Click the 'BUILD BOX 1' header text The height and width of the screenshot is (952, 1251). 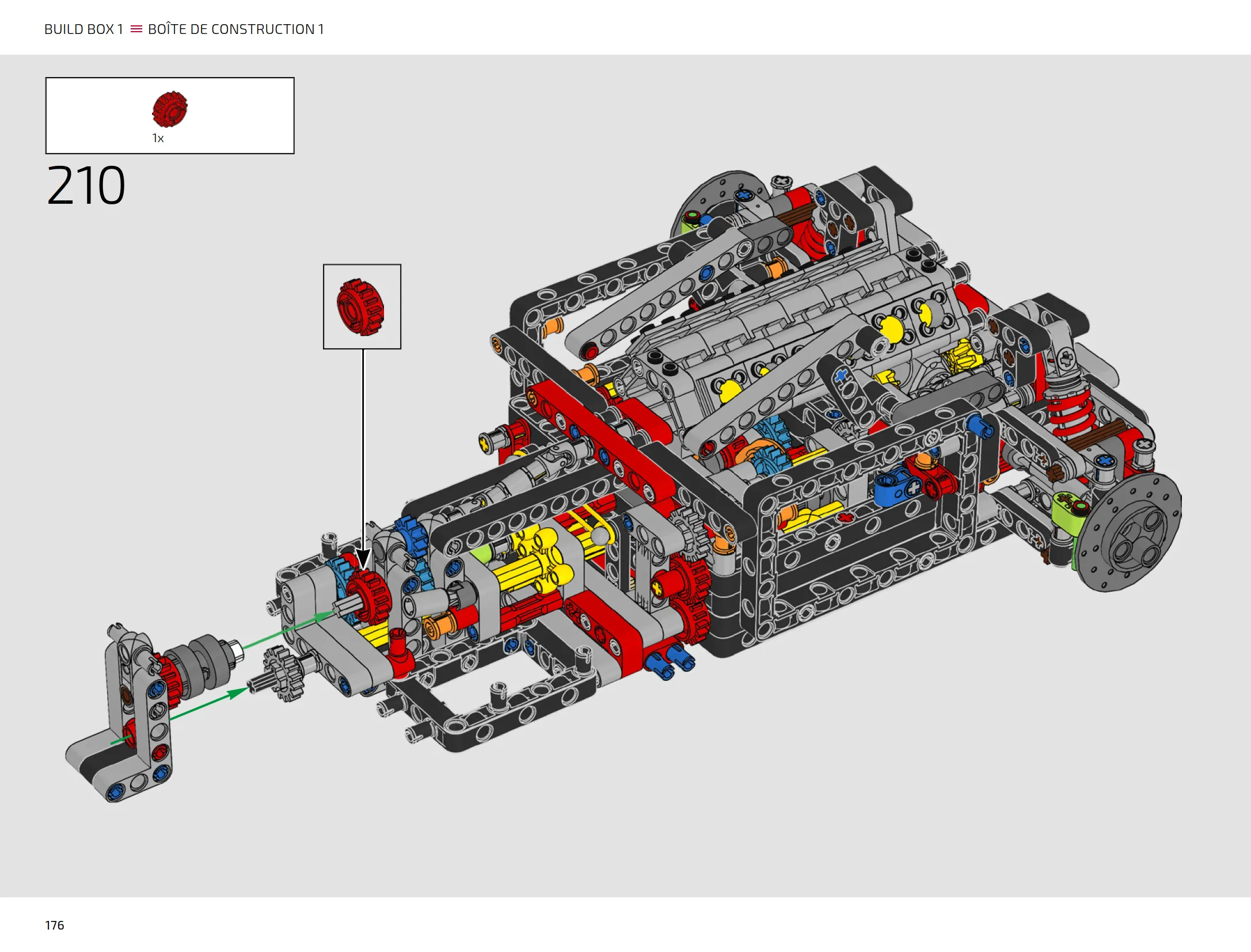[x=83, y=29]
